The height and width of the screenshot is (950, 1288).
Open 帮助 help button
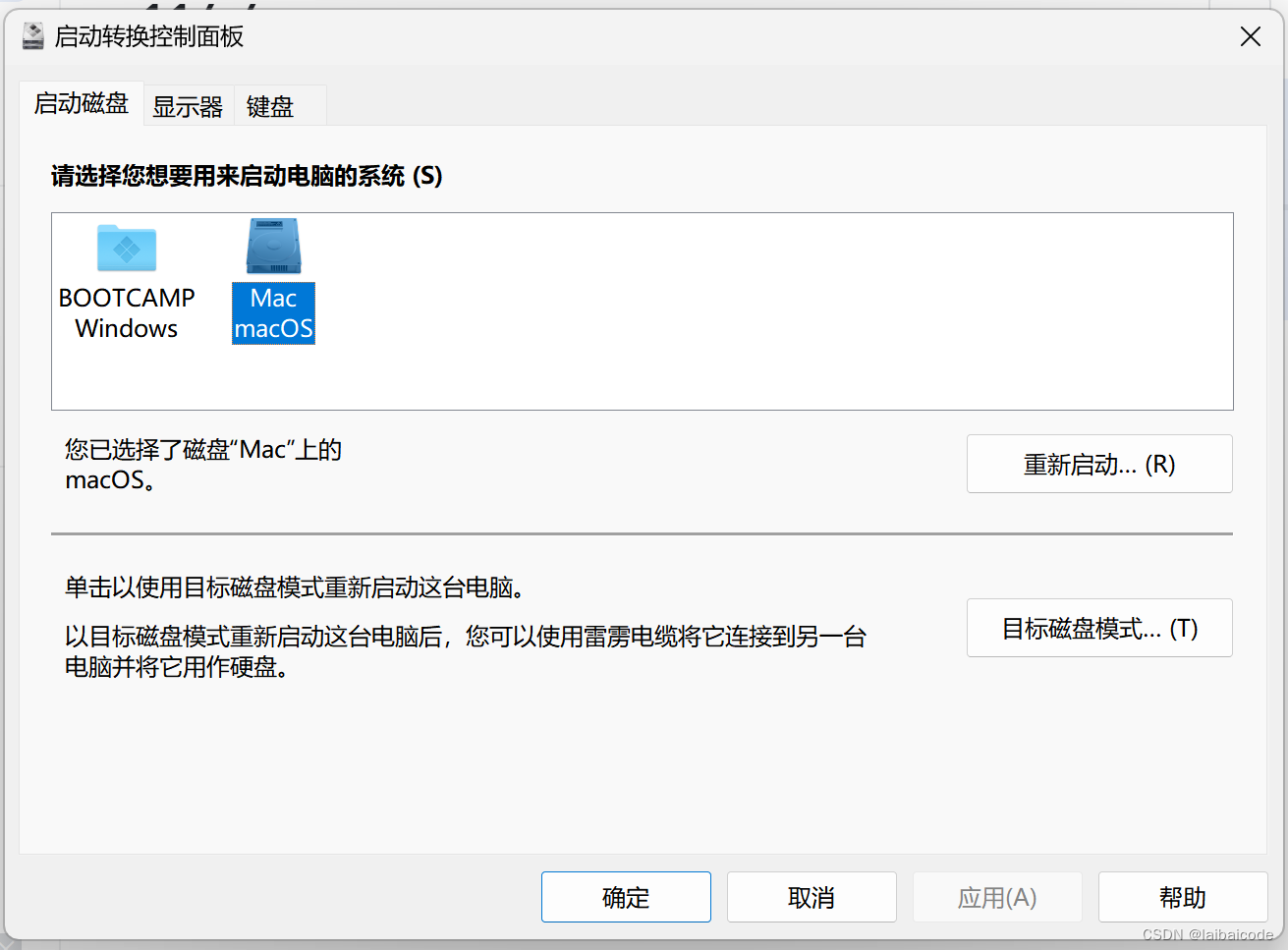pos(1183,897)
